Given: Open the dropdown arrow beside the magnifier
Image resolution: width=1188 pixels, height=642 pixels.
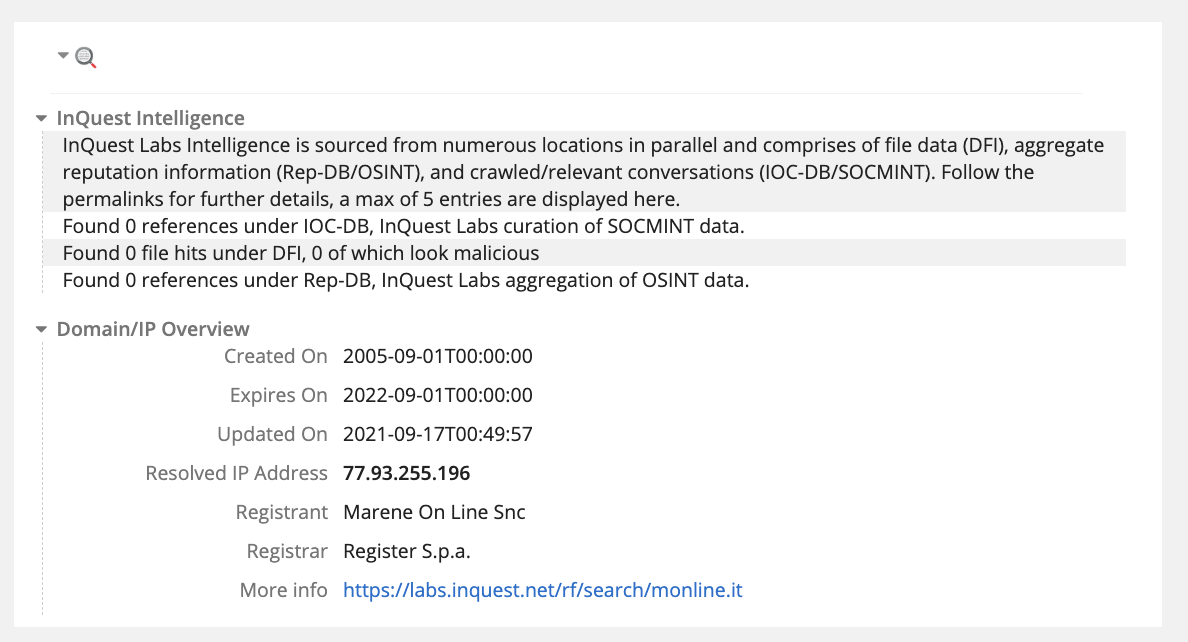Looking at the screenshot, I should pyautogui.click(x=63, y=56).
